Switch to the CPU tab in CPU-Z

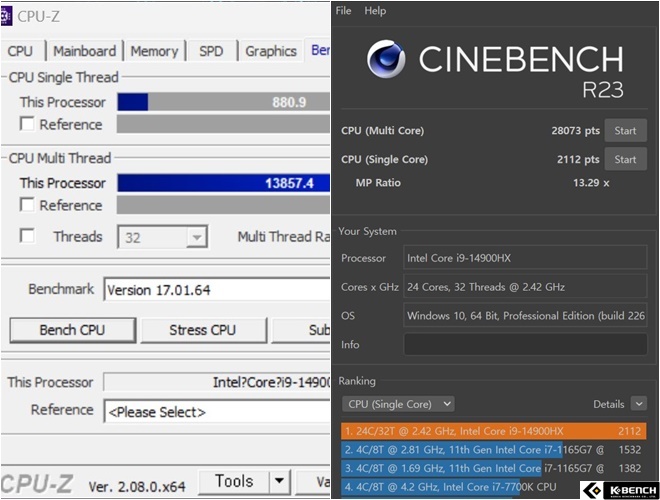pyautogui.click(x=20, y=51)
